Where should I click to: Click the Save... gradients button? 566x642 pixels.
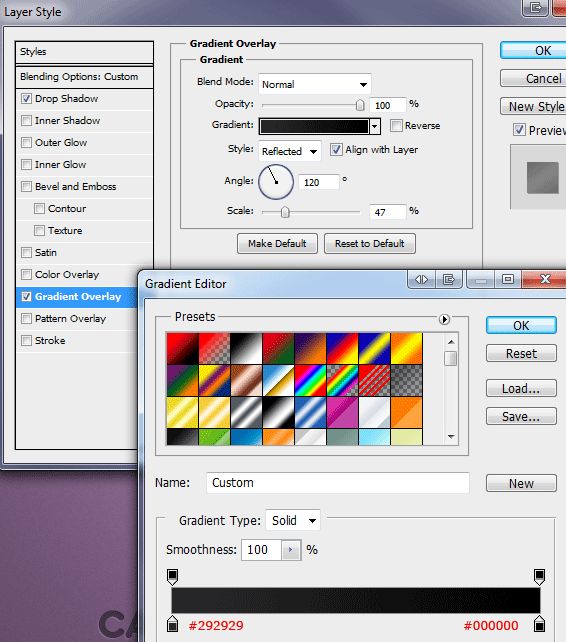coord(521,416)
